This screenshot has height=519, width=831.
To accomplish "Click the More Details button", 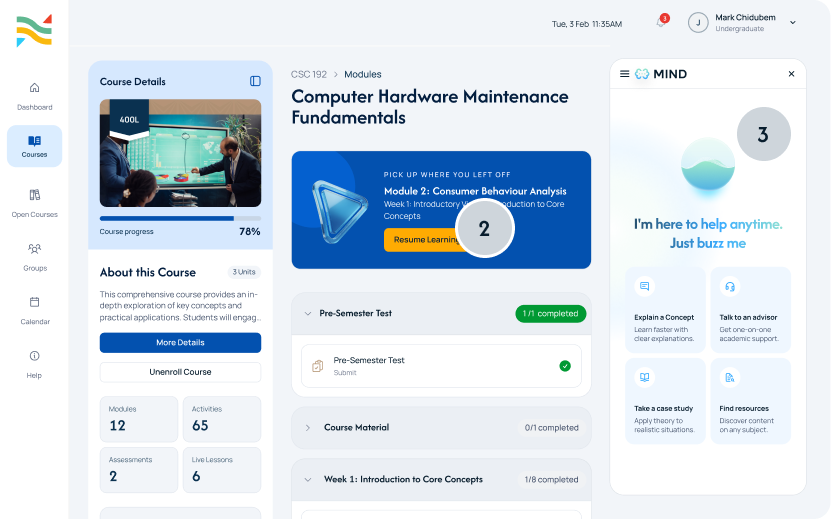I will pos(180,342).
